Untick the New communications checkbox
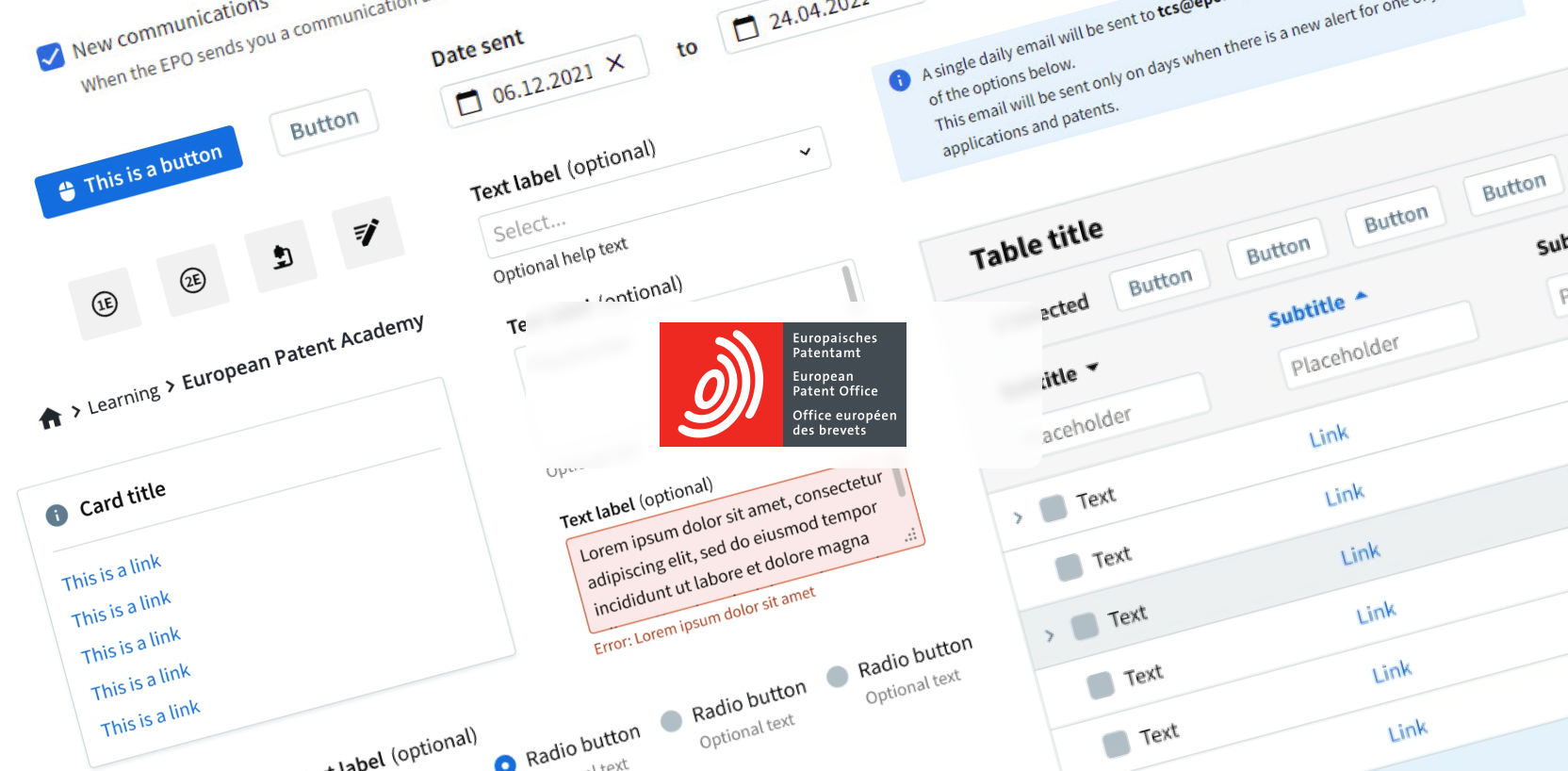This screenshot has height=771, width=1568. pos(50,57)
